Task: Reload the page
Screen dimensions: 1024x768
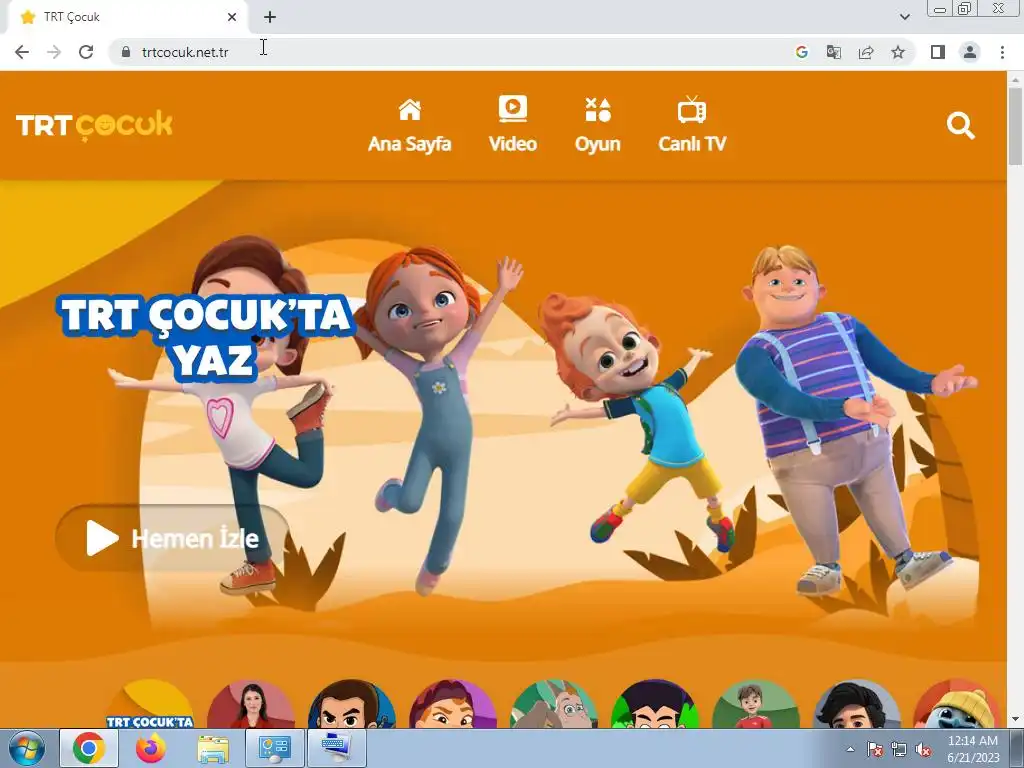Action: pos(86,52)
